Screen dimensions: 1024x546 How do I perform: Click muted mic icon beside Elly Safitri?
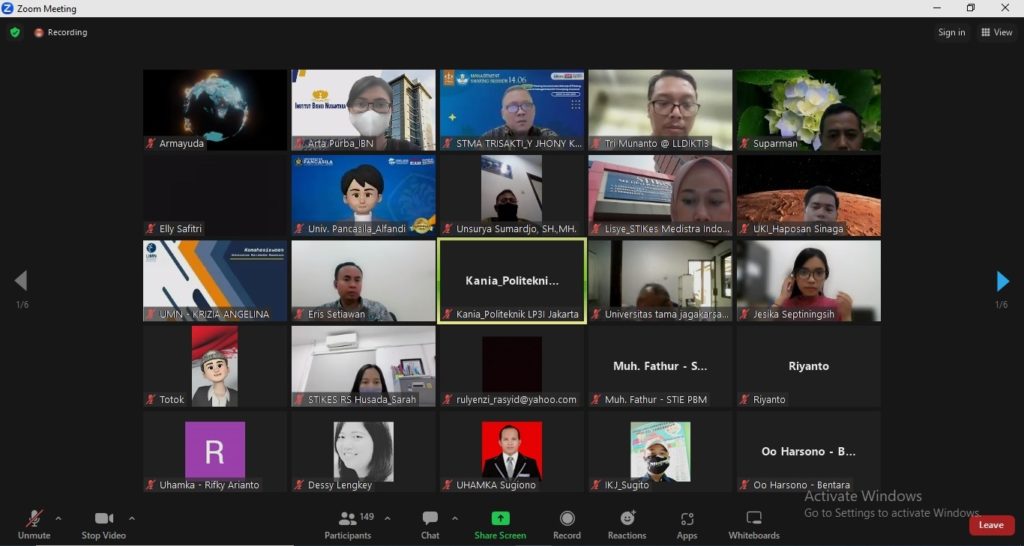click(x=151, y=229)
